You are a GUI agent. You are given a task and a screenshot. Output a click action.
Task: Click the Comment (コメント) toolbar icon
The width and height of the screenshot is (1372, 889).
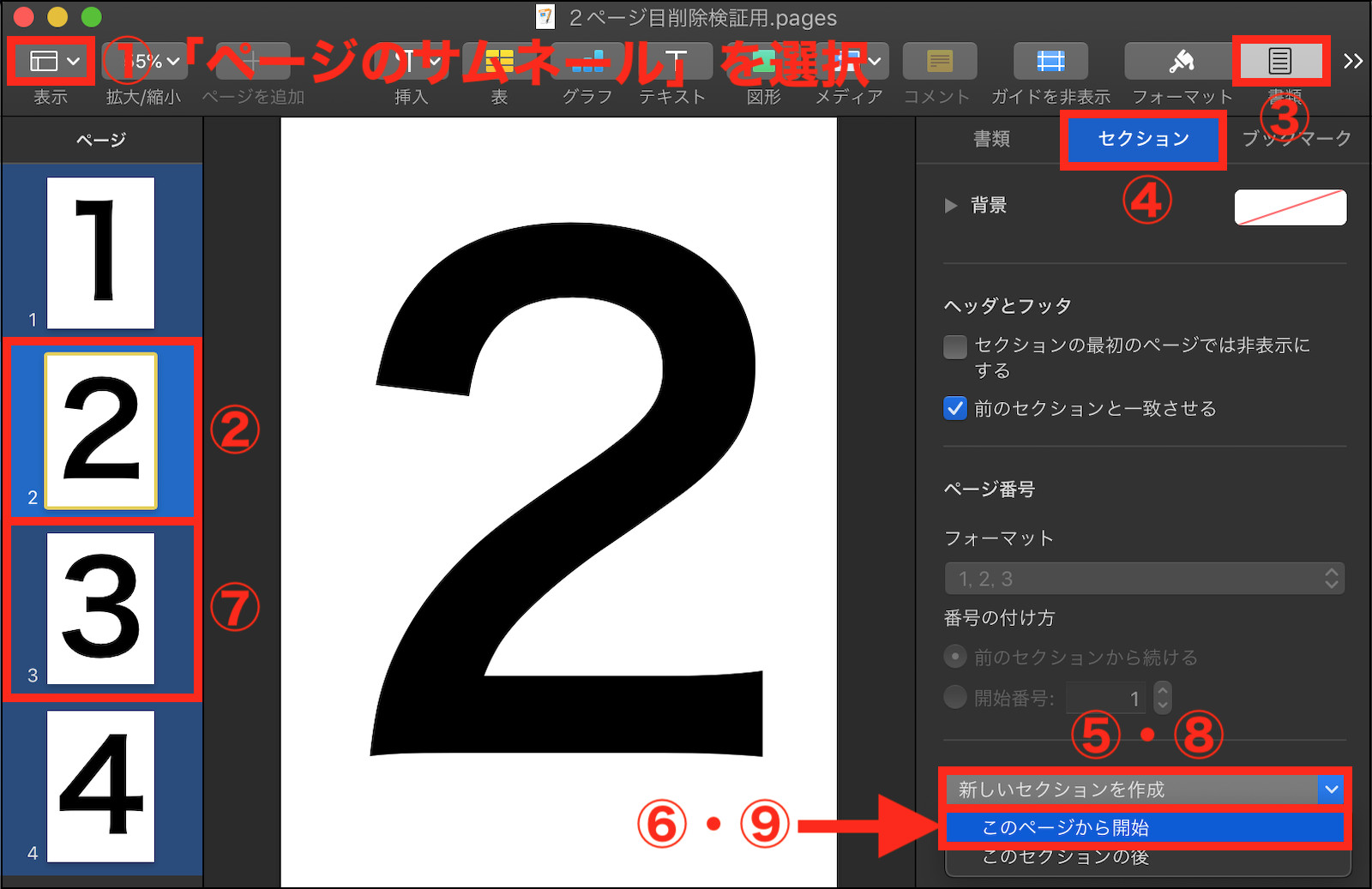940,61
